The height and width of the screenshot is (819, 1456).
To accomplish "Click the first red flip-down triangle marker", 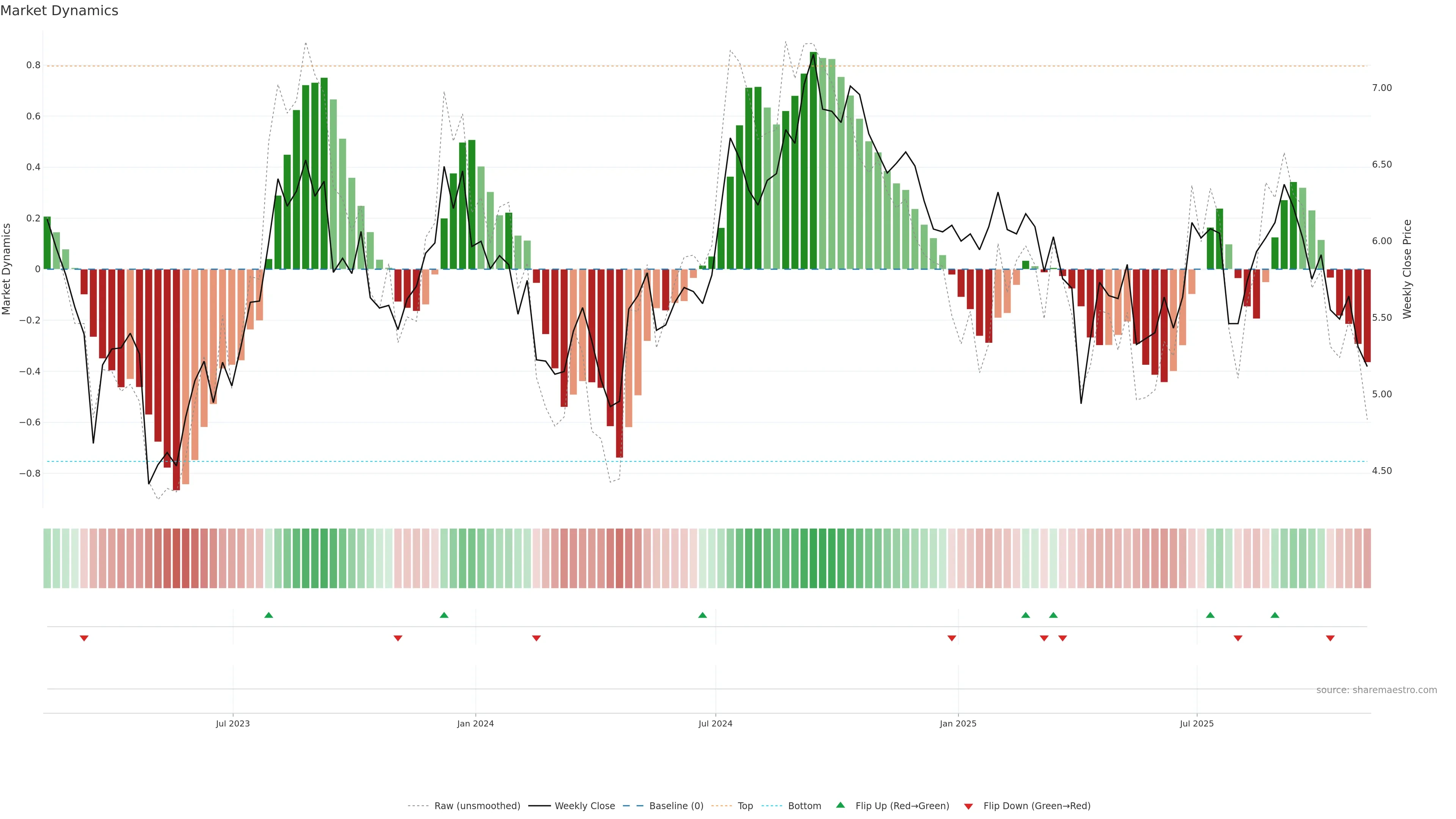I will click(x=84, y=638).
